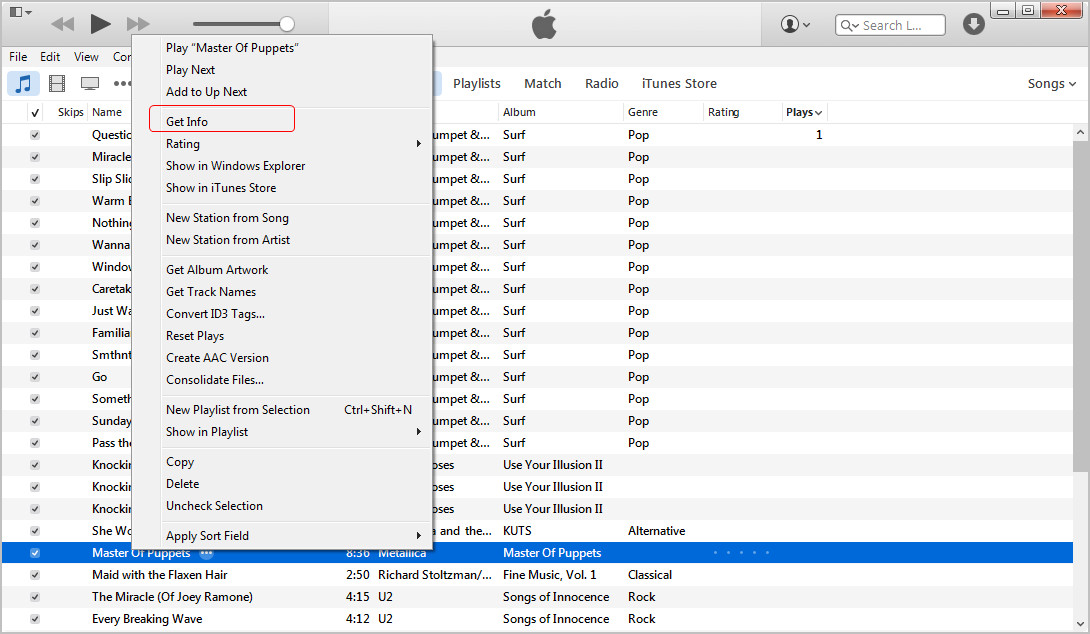This screenshot has width=1090, height=634.
Task: Click into the Search Library field
Action: coord(890,25)
